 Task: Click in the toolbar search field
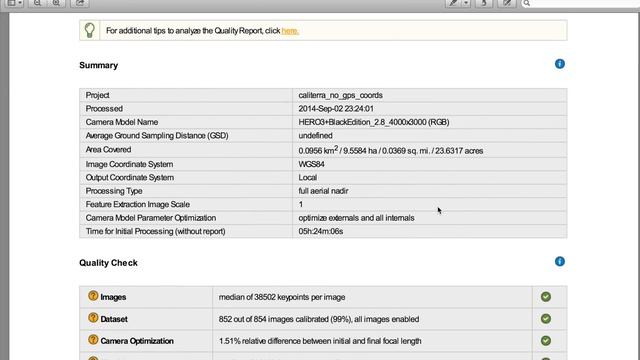(582, 3)
